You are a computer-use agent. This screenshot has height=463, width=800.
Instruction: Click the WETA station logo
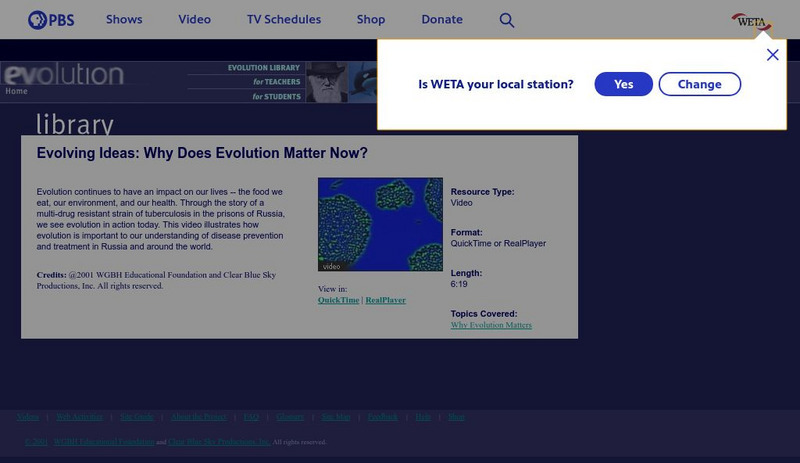pos(752,22)
